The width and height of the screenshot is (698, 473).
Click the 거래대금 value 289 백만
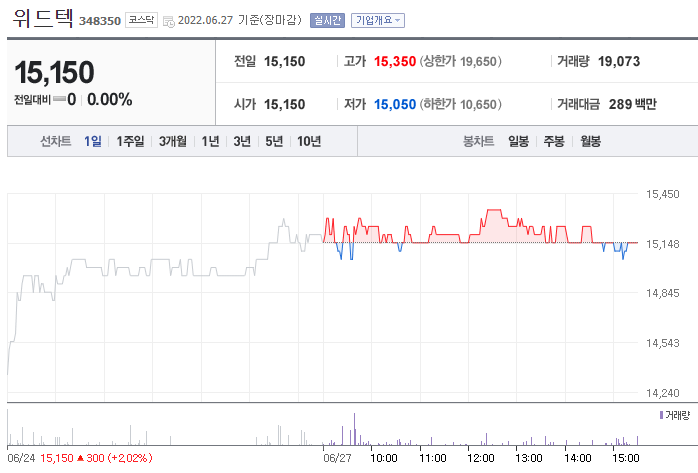click(633, 105)
